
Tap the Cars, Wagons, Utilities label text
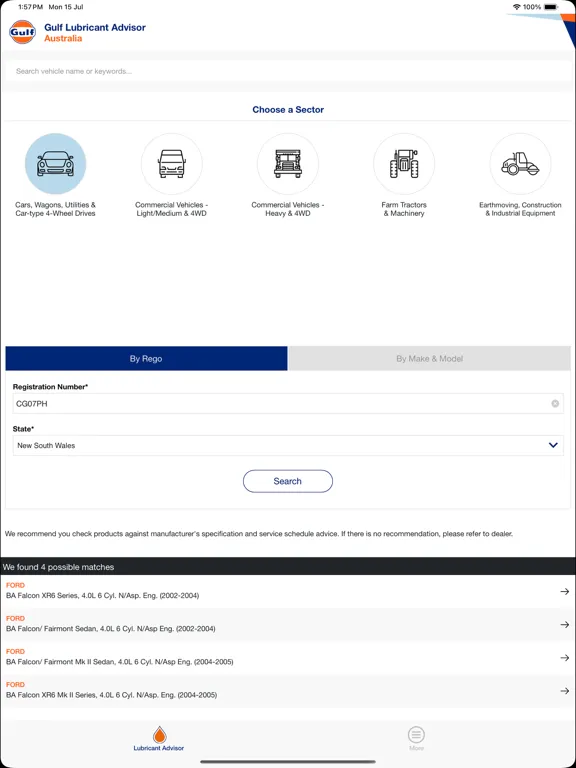coord(55,209)
